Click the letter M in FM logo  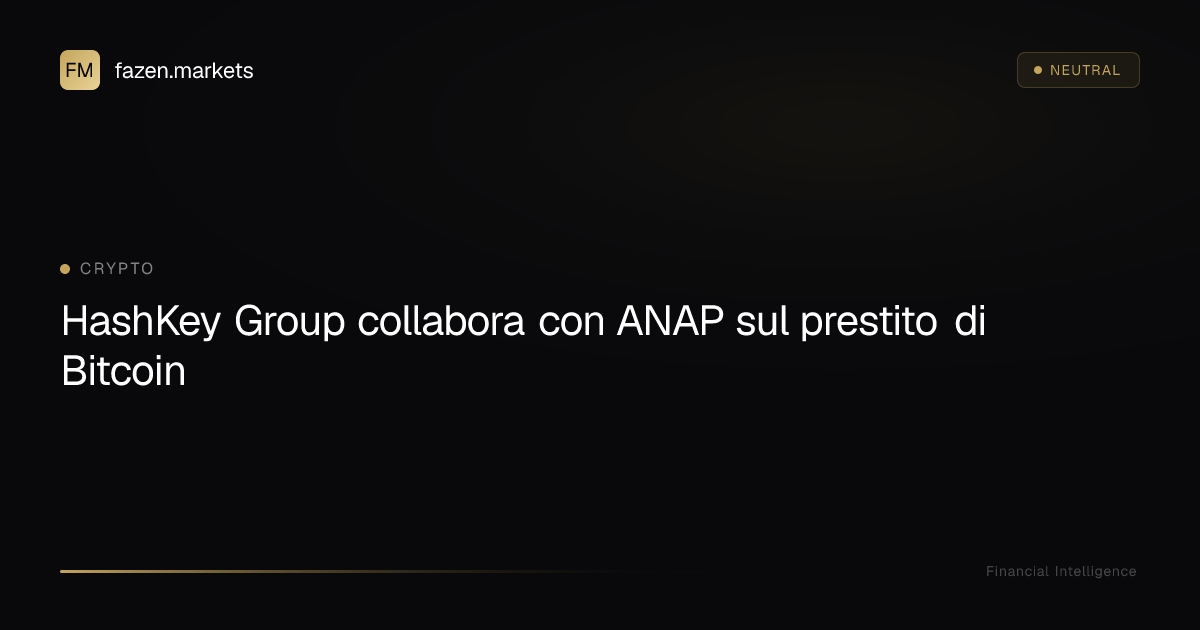click(87, 70)
